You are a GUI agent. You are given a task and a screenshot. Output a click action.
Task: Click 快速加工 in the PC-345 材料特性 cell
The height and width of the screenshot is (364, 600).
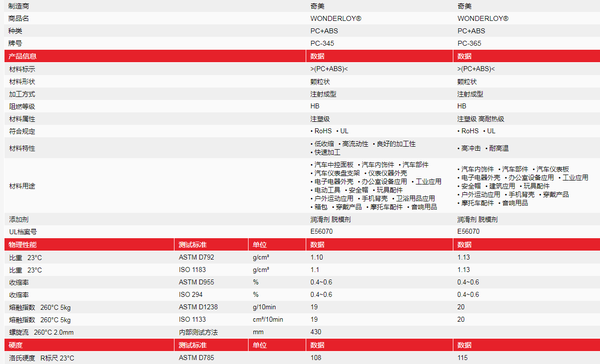pyautogui.click(x=327, y=152)
